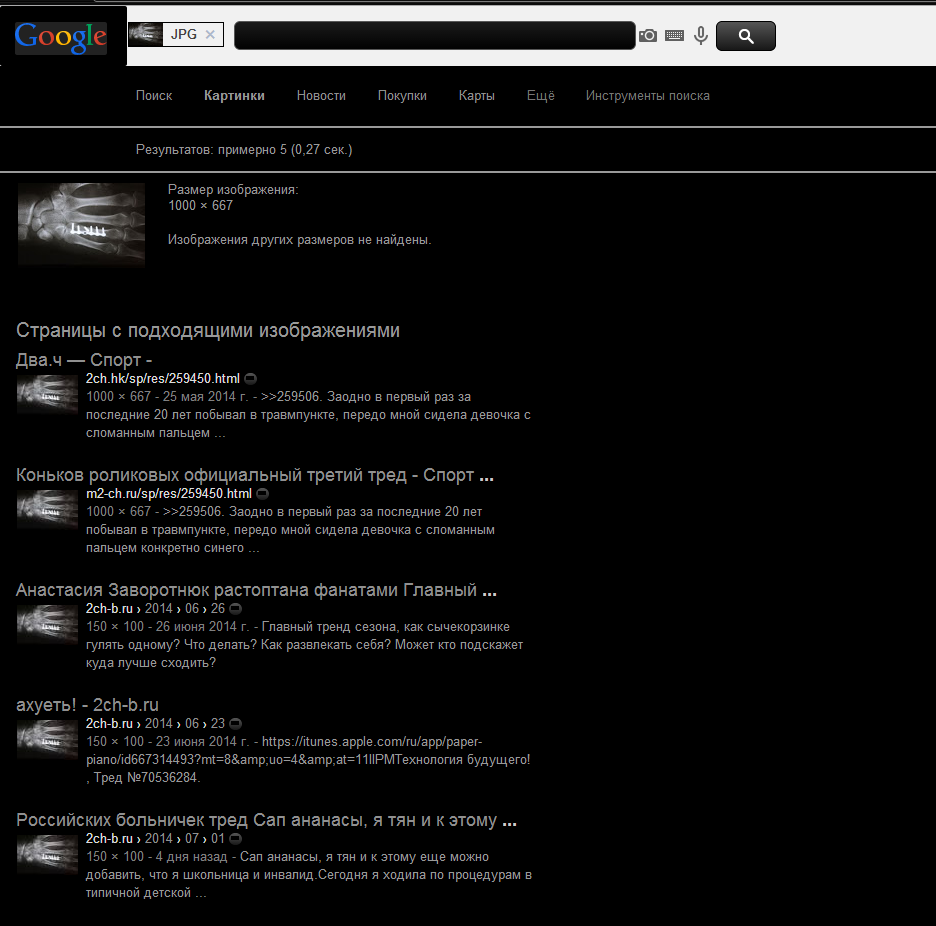Image resolution: width=936 pixels, height=926 pixels.
Task: Click the '1000 × 667' image size text
Action: (x=201, y=206)
